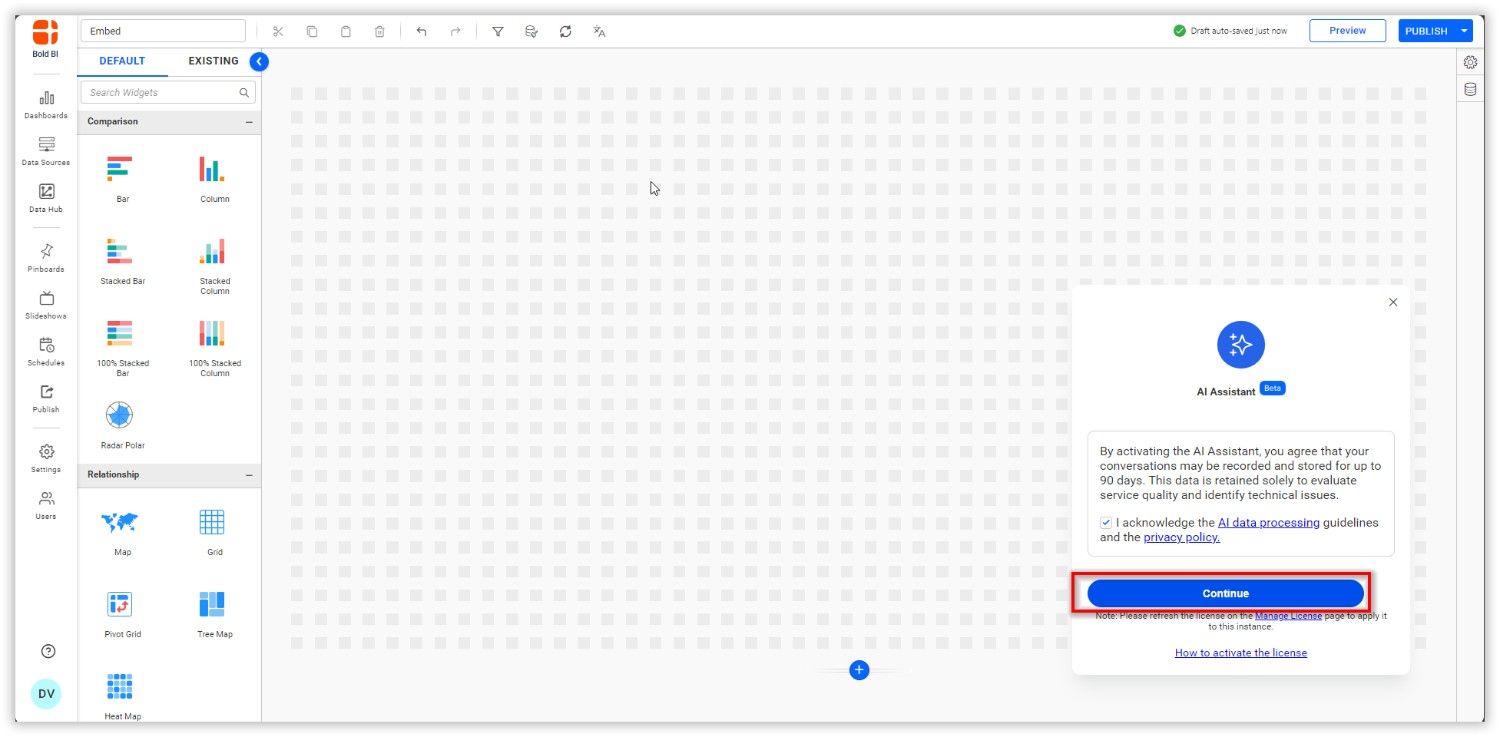
Task: Select the Column chart widget
Action: click(x=214, y=178)
